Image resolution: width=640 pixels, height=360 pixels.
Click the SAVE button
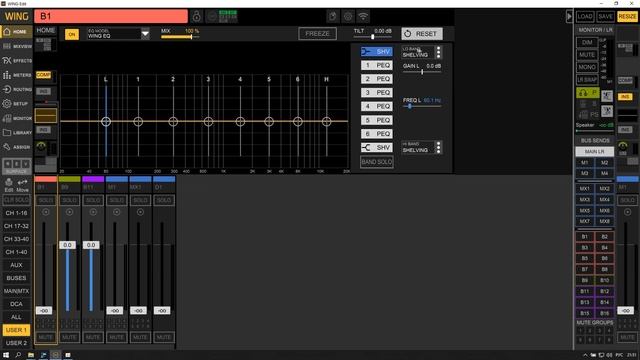[x=605, y=16]
